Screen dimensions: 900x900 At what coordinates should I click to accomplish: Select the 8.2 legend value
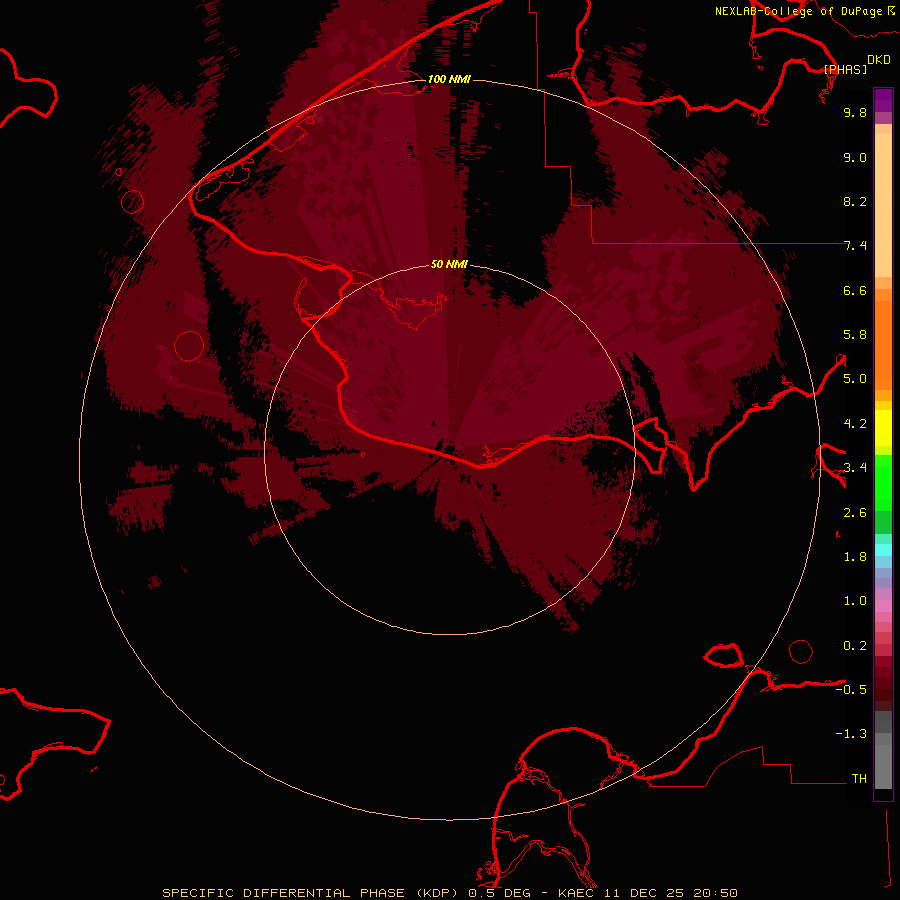click(855, 201)
